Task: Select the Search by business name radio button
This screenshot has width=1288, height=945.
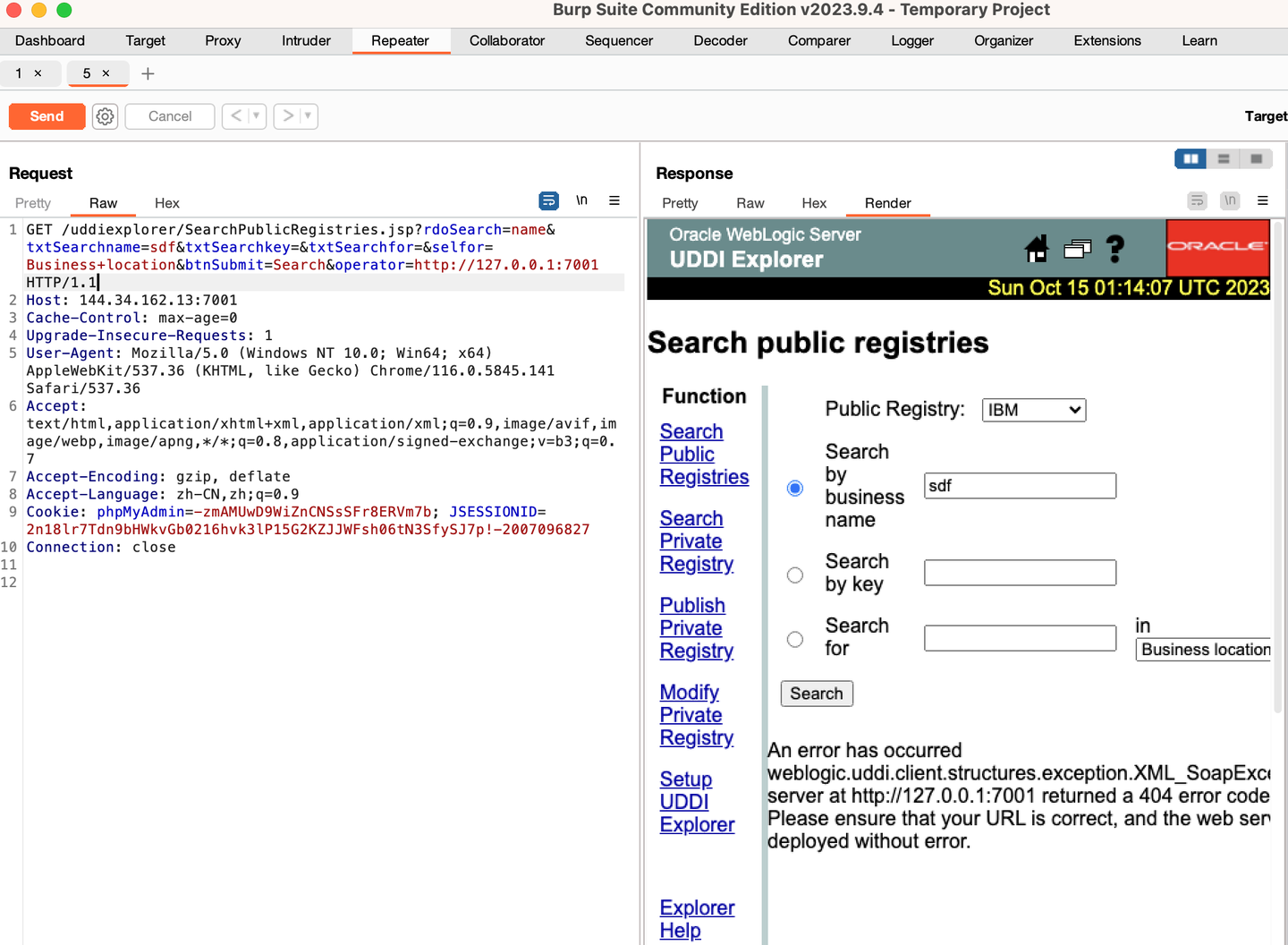Action: pos(795,488)
